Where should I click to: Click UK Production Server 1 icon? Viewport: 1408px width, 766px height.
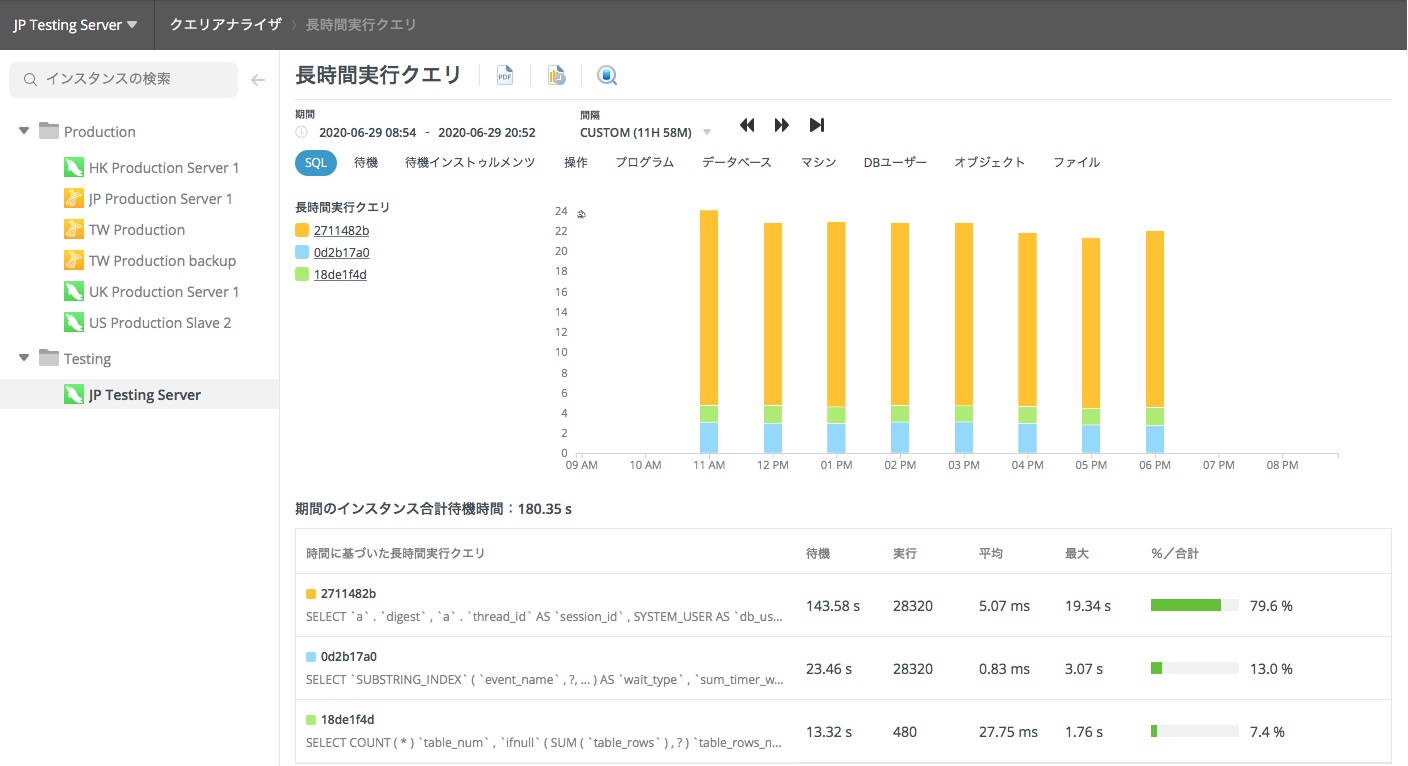pyautogui.click(x=73, y=291)
